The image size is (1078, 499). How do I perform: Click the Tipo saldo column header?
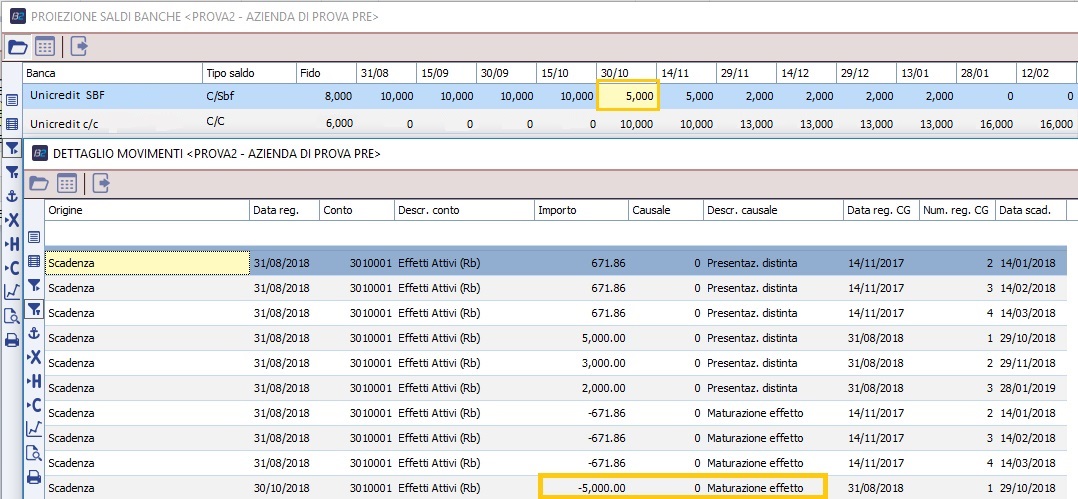(x=250, y=73)
